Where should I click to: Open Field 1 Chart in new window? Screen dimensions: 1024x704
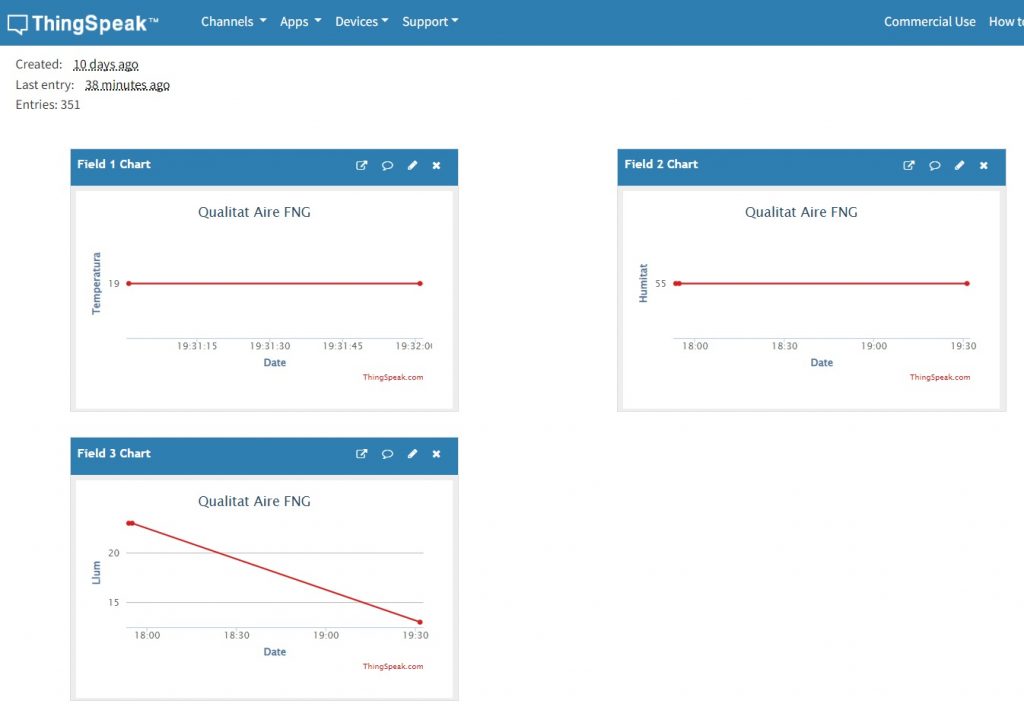pos(362,166)
